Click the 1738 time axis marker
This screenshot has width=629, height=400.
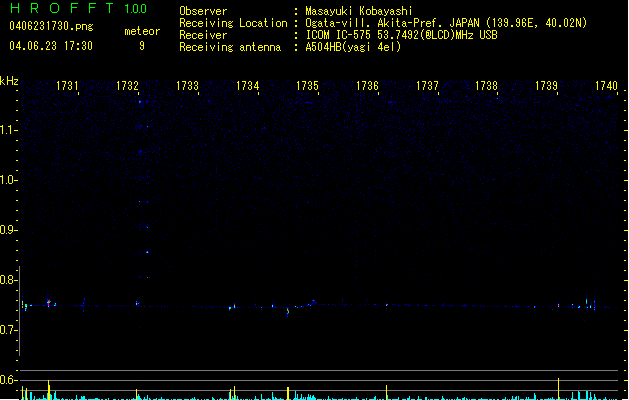(x=487, y=86)
